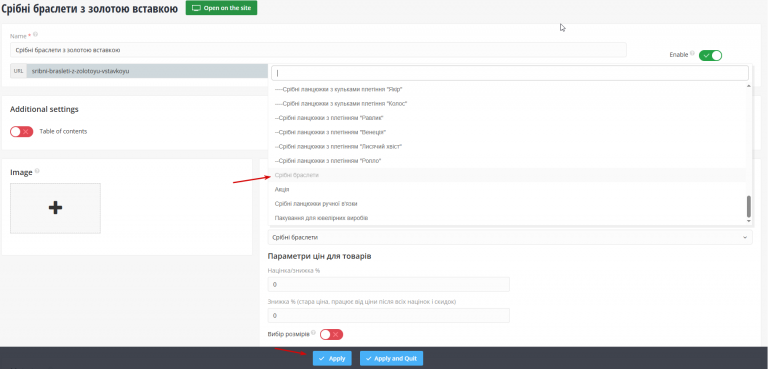Screen dimensions: 768x369
Task: Select Срібні ланцюжки з плетінням "Венеція"
Action: tap(331, 132)
